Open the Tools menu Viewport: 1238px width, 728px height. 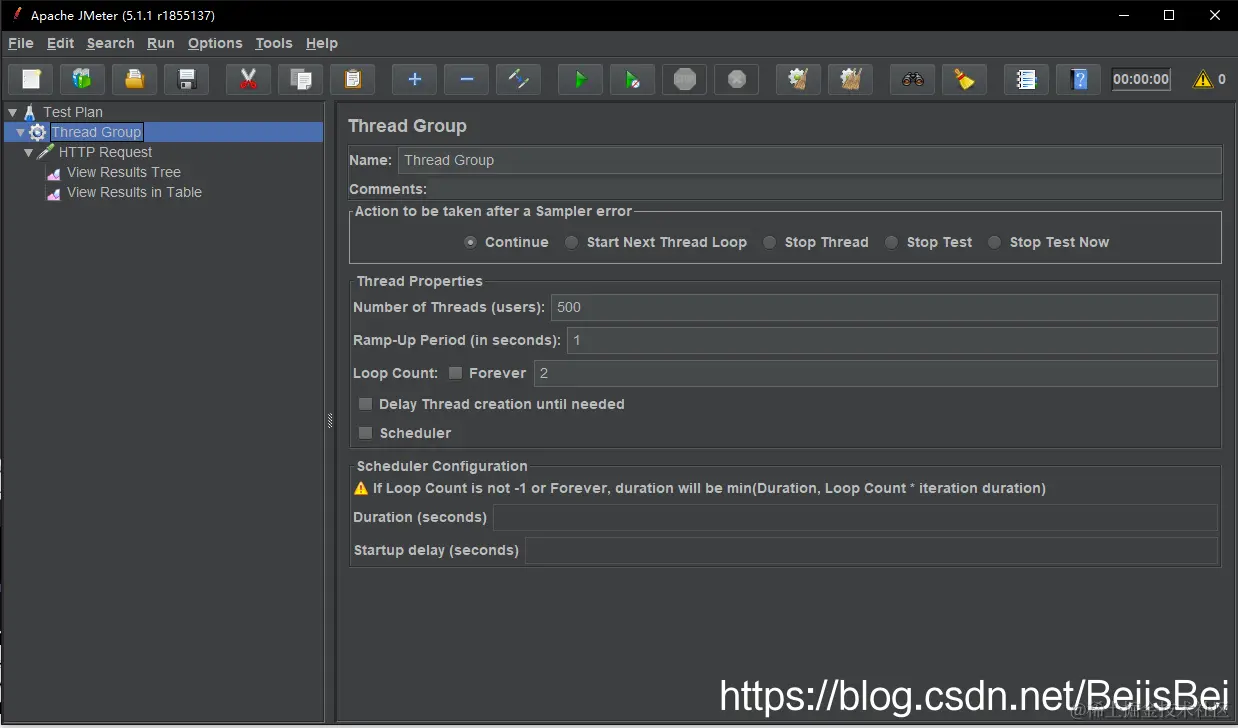274,43
